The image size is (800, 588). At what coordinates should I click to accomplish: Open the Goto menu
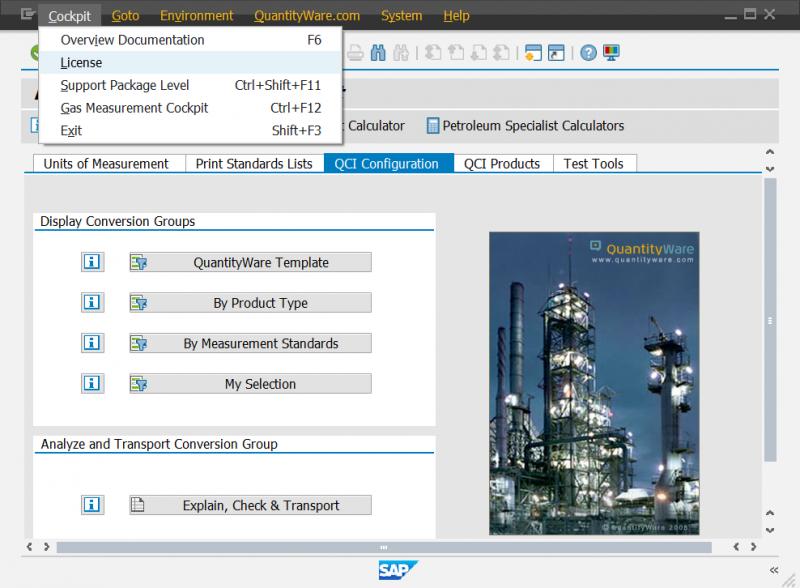126,16
